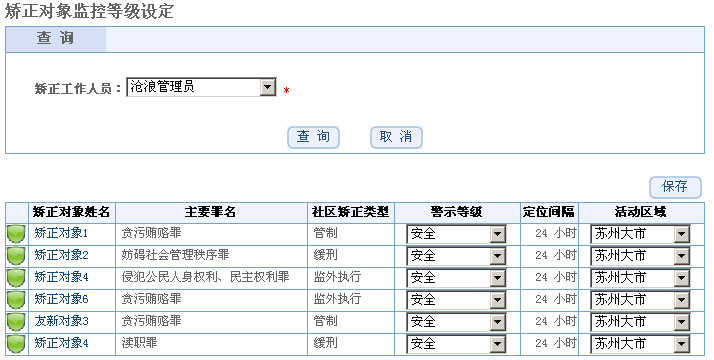Select the green shield in the 渎职罪 row
This screenshot has width=714, height=360.
click(16, 344)
